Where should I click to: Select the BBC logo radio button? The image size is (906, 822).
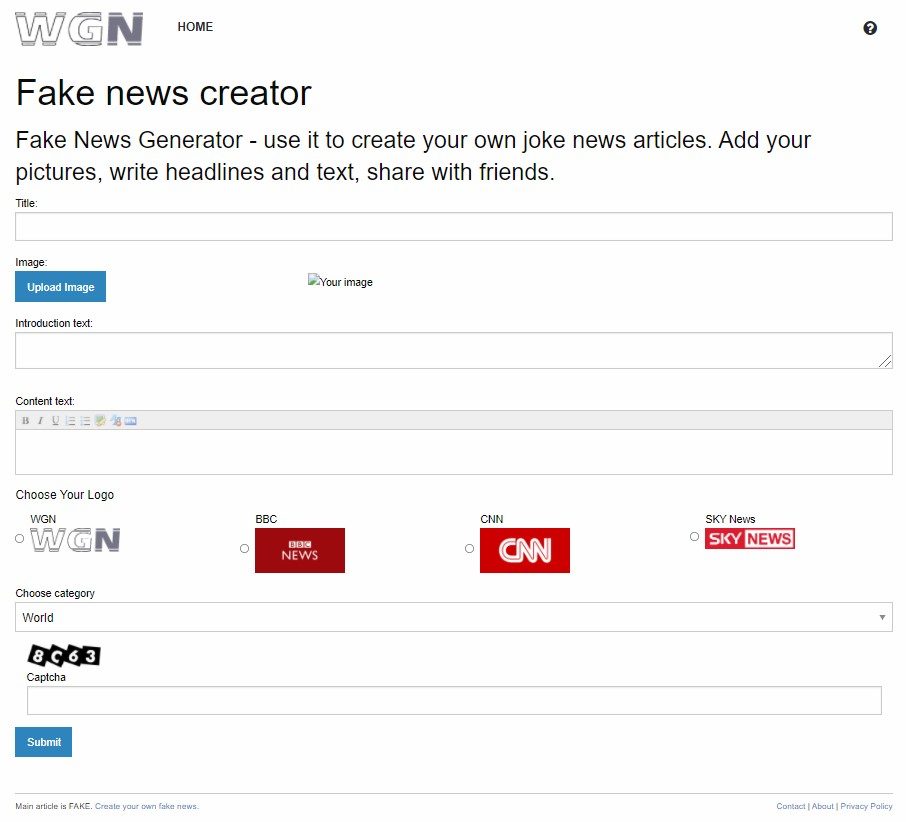244,548
